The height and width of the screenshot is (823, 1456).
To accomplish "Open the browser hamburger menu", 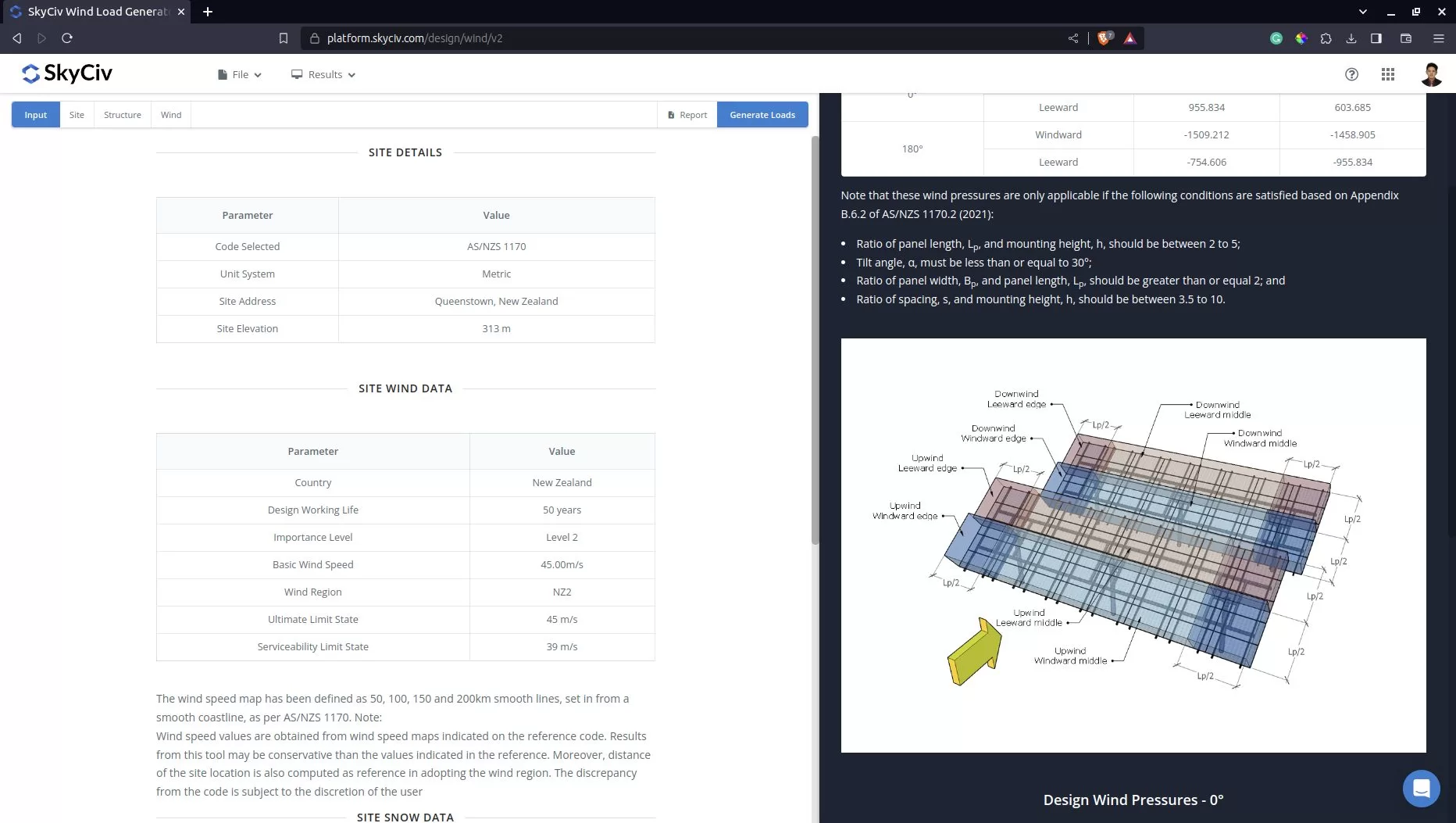I will [1438, 38].
